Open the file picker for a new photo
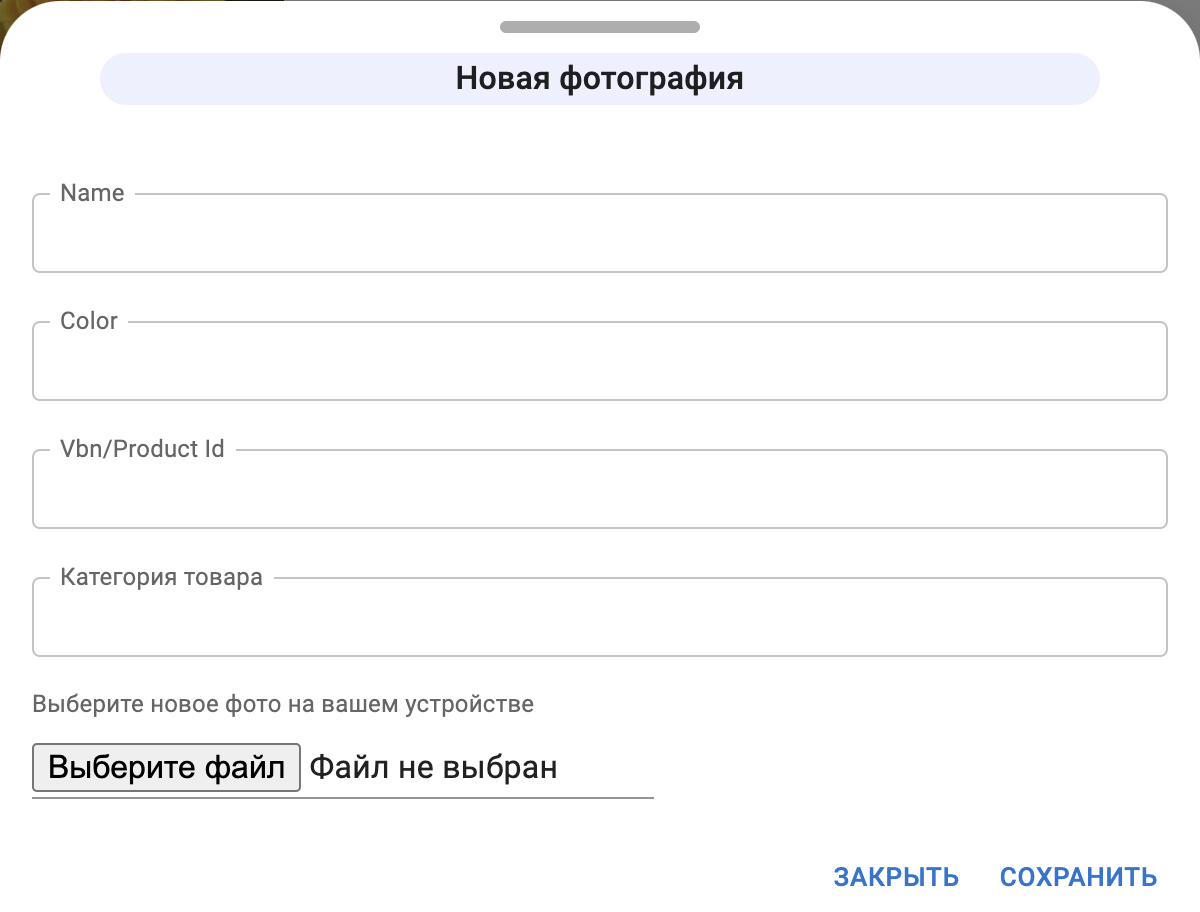Image resolution: width=1200 pixels, height=912 pixels. pos(166,766)
